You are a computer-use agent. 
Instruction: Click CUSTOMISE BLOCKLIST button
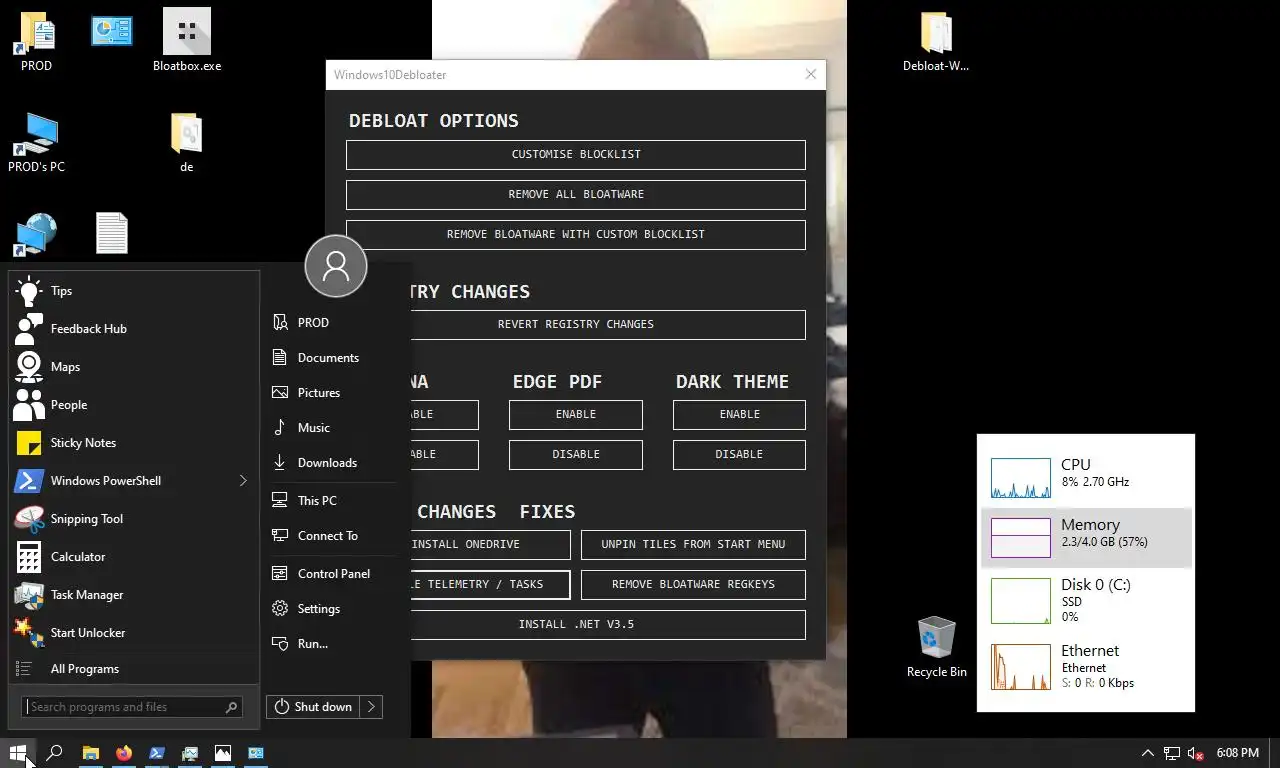[x=576, y=155]
